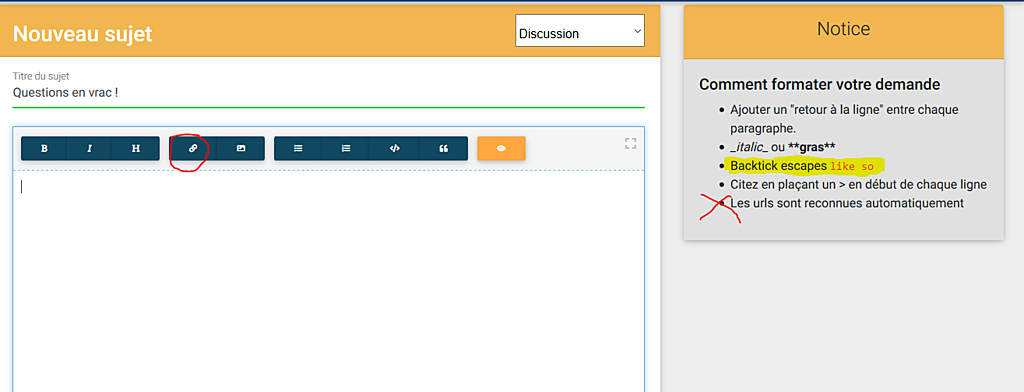Expand the editor to fullscreen
Image resolution: width=1024 pixels, height=392 pixels.
point(630,143)
